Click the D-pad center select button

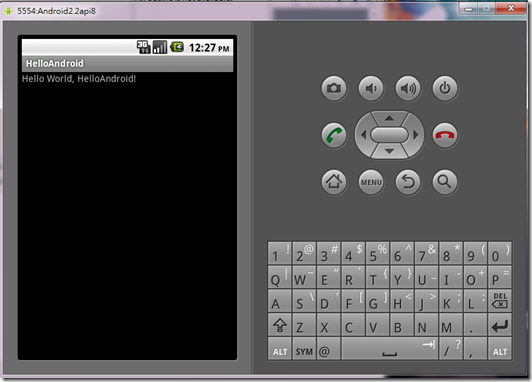coord(390,135)
